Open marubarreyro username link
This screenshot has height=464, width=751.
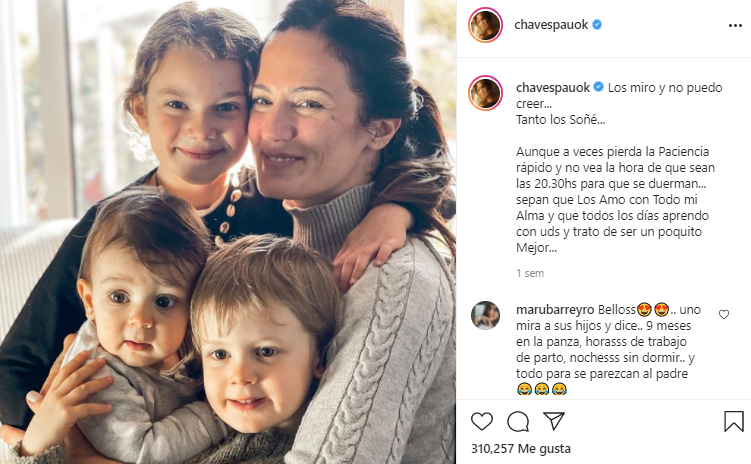click(x=555, y=310)
